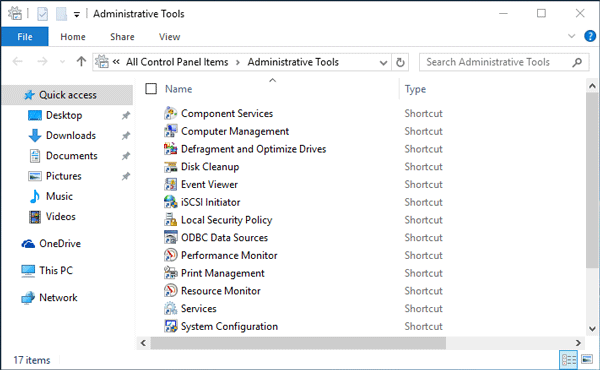
Task: Open help with the blue question mark
Action: [x=590, y=36]
